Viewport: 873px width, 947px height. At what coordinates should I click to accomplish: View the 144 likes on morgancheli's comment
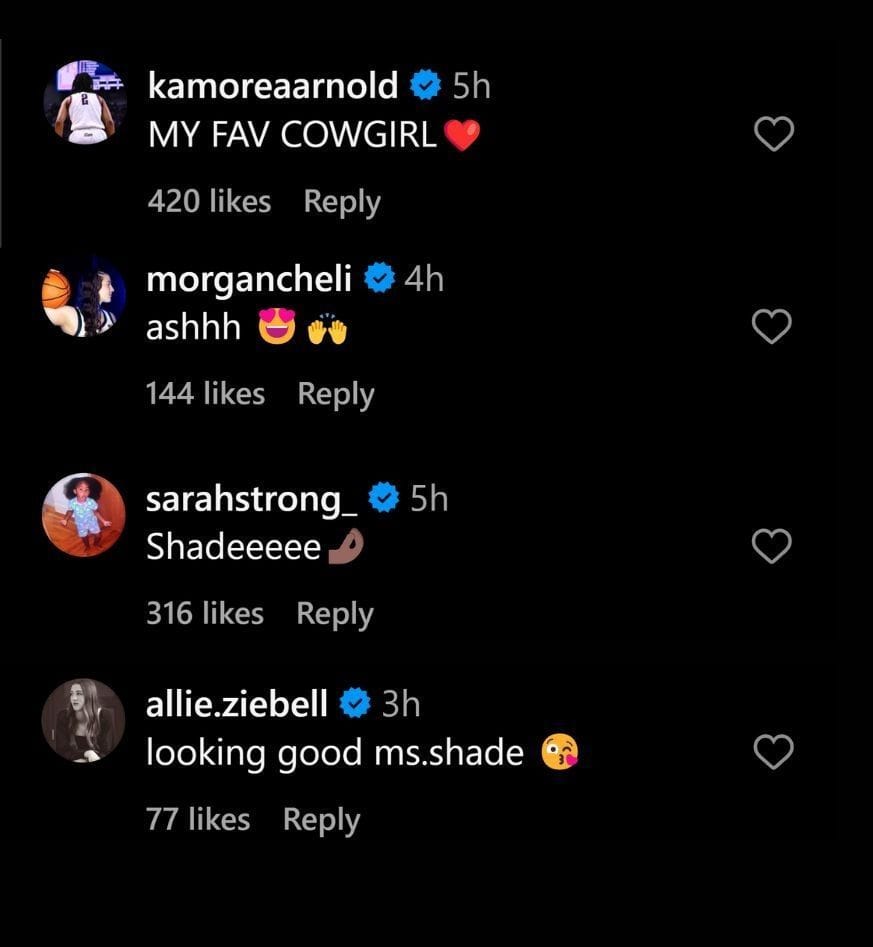(205, 394)
